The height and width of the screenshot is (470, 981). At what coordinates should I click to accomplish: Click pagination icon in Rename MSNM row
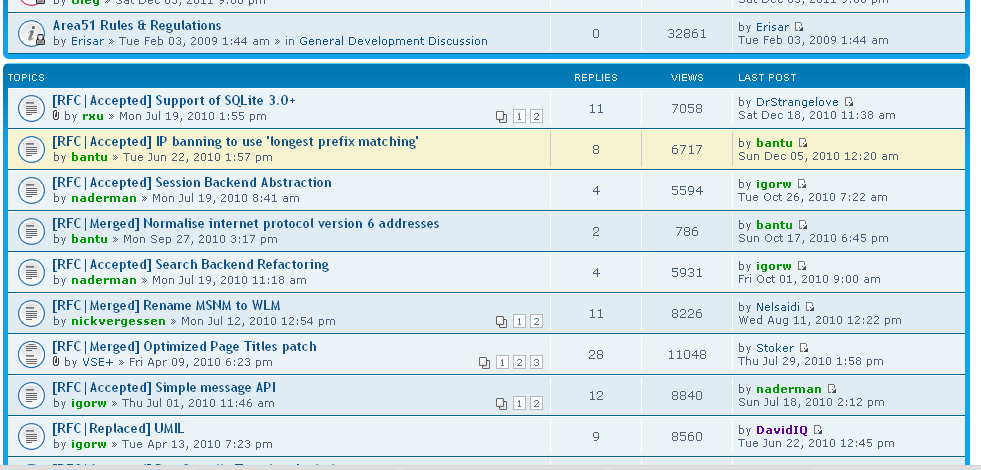coord(501,322)
